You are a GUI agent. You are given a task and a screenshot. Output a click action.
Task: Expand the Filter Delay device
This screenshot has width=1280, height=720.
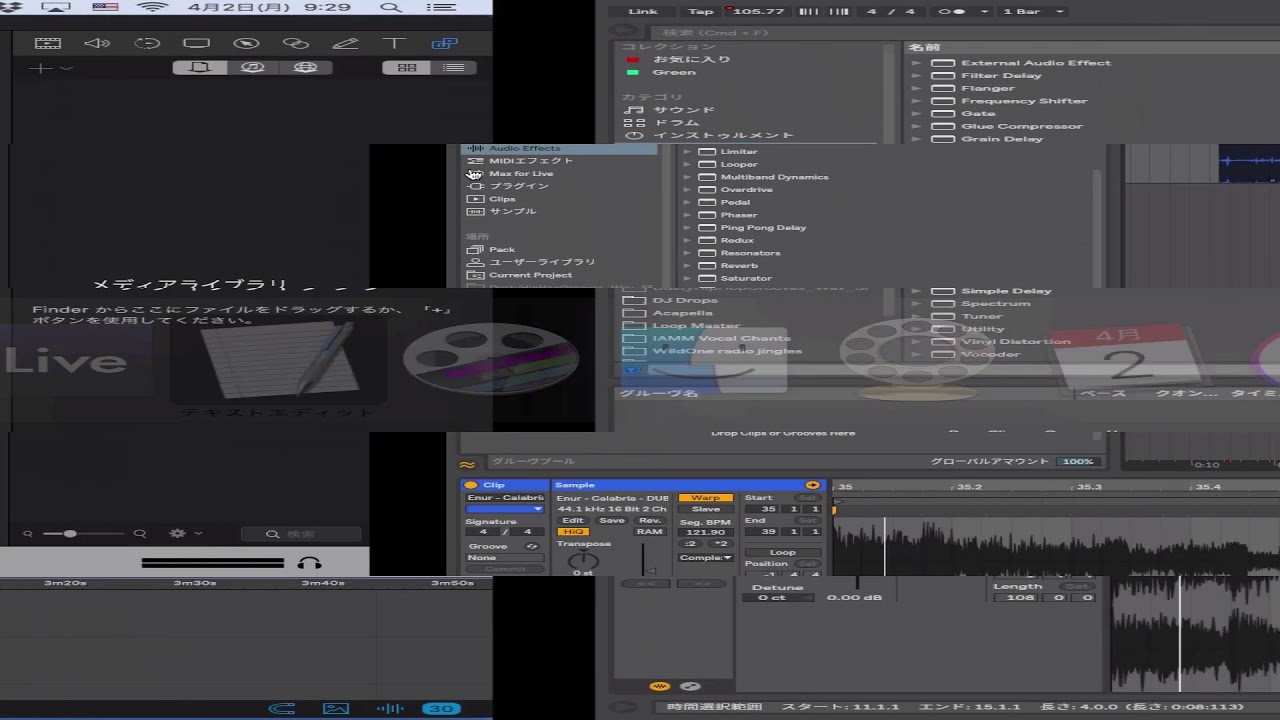(x=916, y=75)
